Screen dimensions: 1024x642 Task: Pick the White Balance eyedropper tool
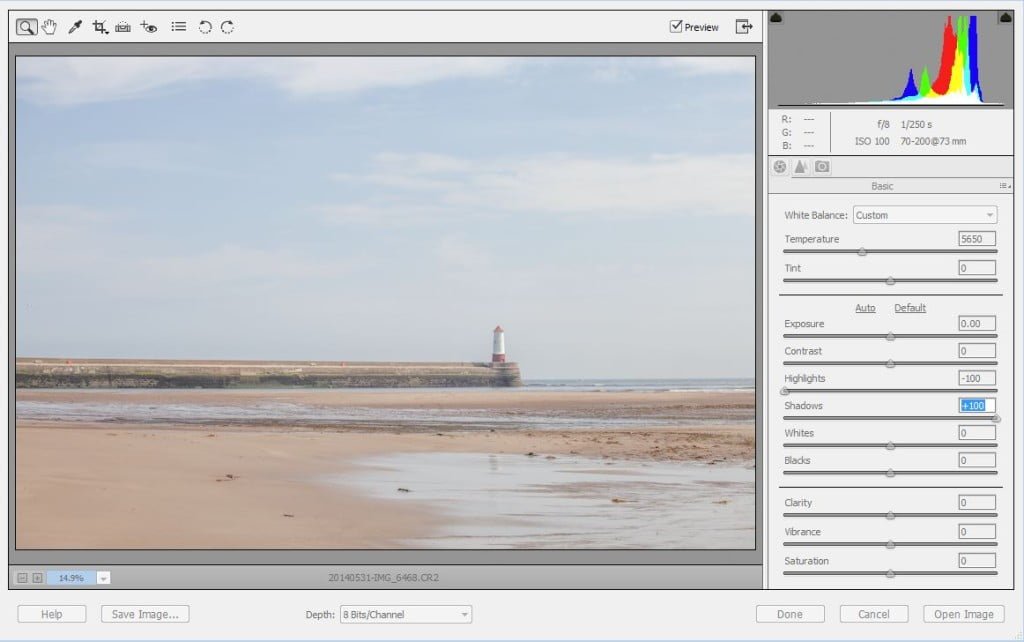pos(75,27)
